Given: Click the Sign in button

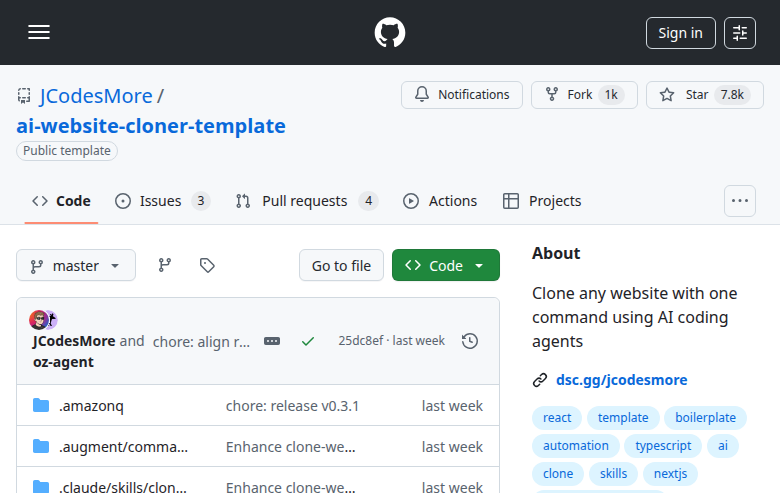Looking at the screenshot, I should [x=681, y=33].
